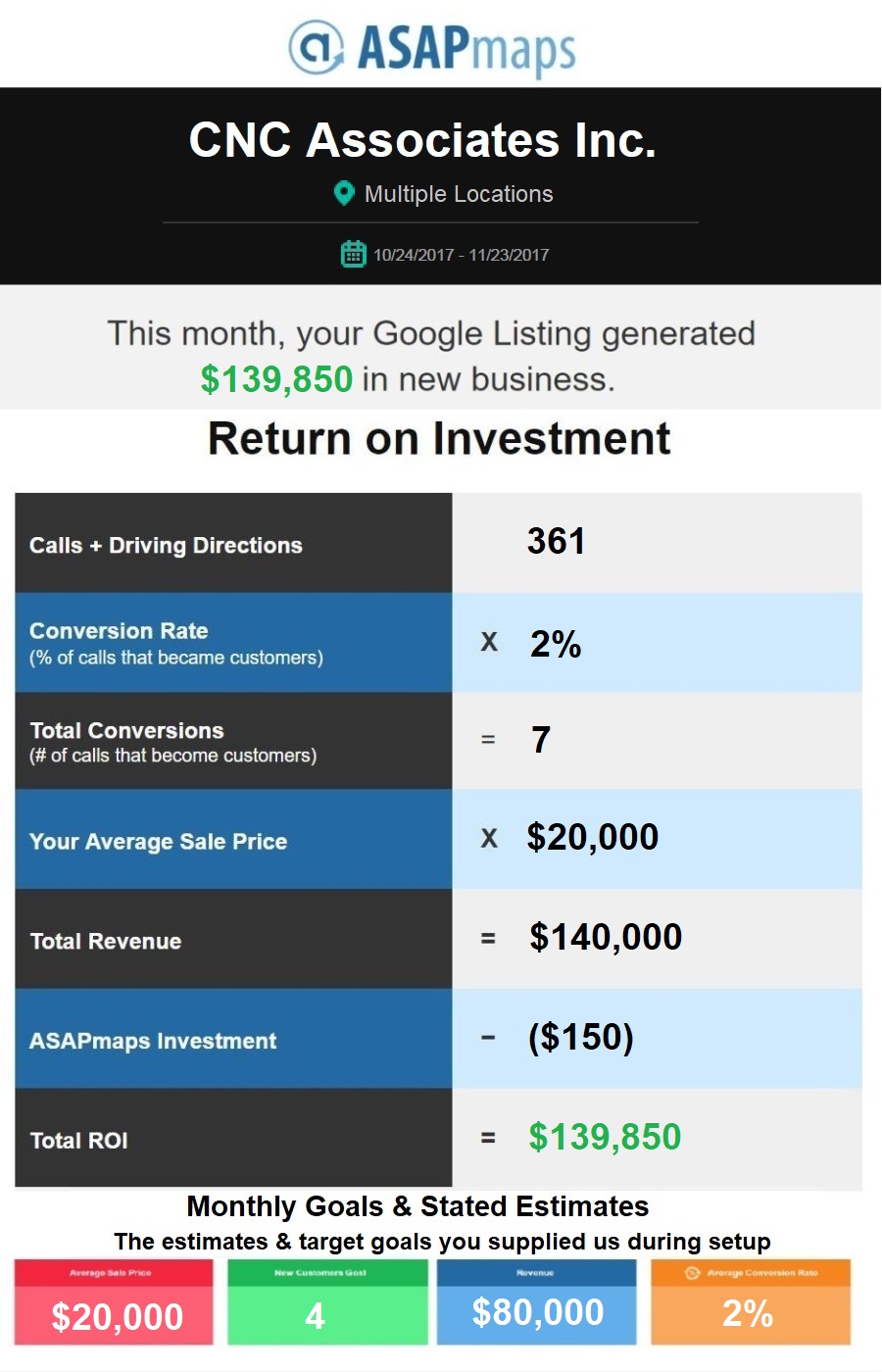Click the Total Conversions row label
This screenshot has width=882, height=1372.
click(126, 731)
